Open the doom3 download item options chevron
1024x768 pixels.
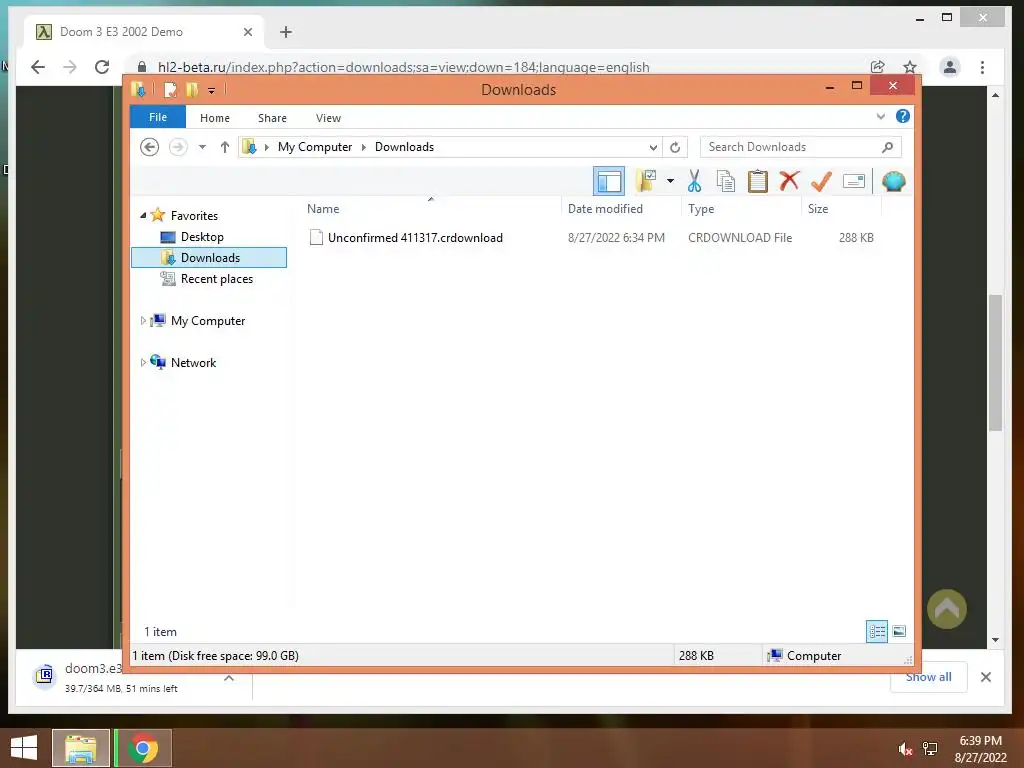tap(229, 678)
